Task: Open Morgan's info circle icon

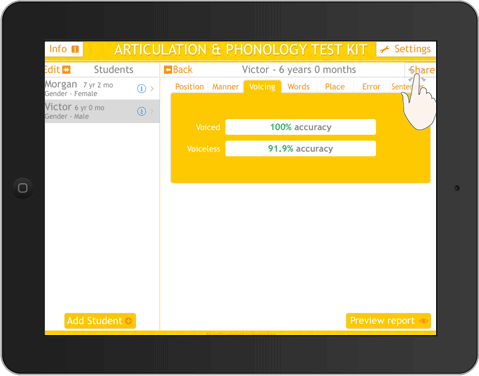Action: coord(141,89)
